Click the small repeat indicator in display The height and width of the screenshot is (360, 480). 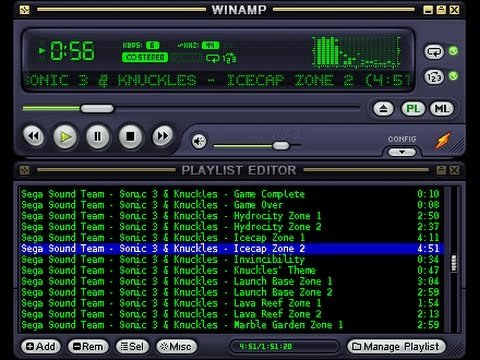click(212, 58)
